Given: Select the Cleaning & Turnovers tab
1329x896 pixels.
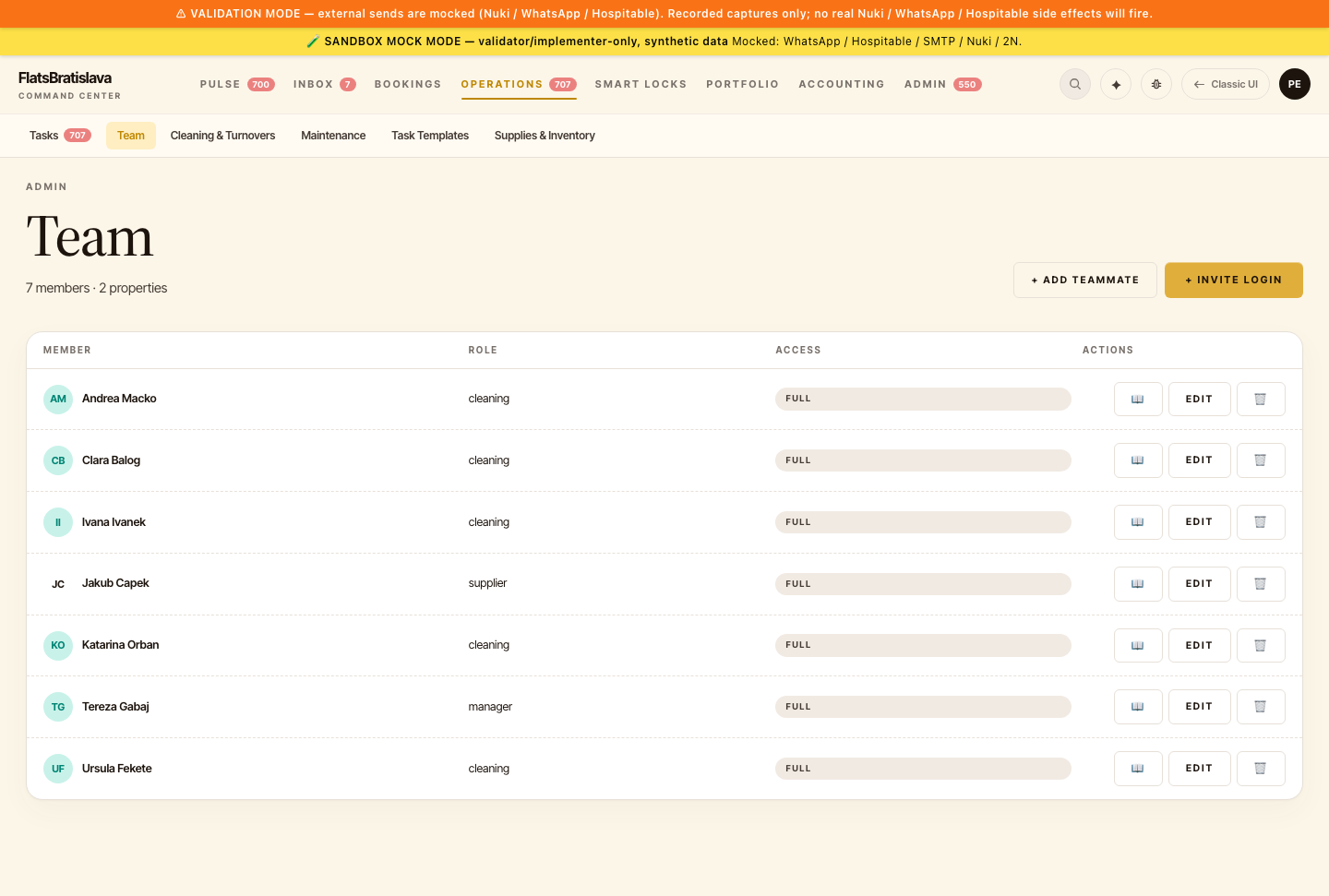Looking at the screenshot, I should [222, 136].
